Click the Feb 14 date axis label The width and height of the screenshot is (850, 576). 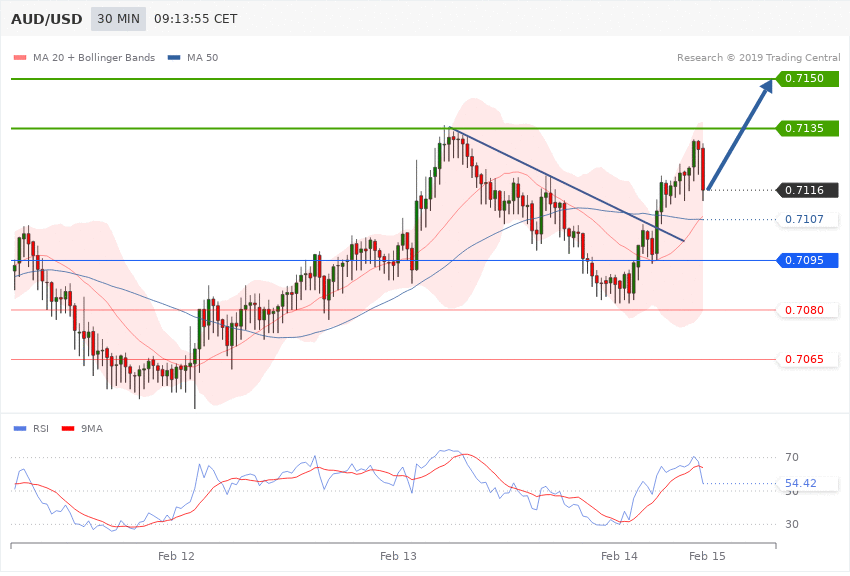tap(620, 556)
